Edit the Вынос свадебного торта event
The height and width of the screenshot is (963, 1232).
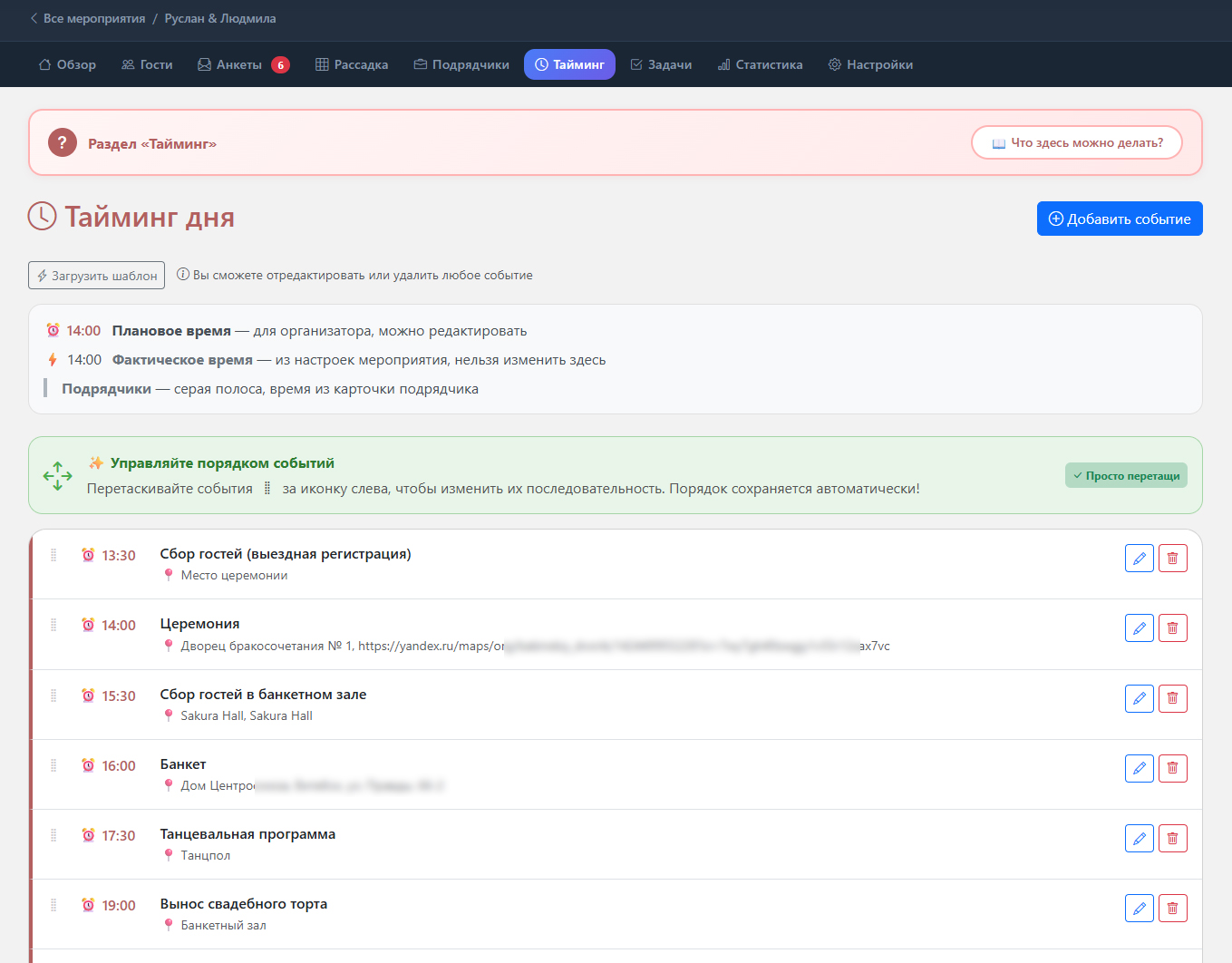[x=1140, y=908]
